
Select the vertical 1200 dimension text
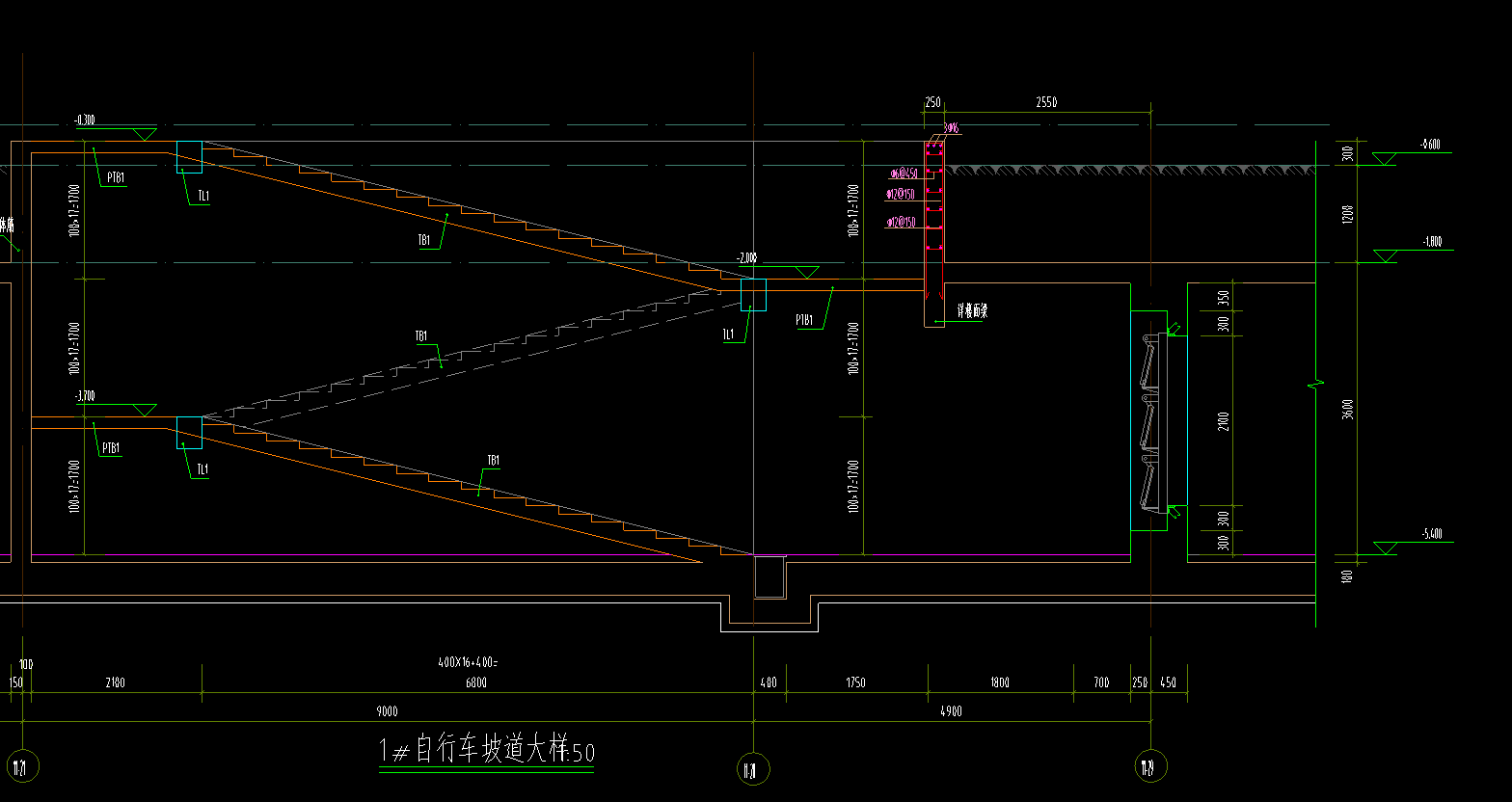(1348, 213)
